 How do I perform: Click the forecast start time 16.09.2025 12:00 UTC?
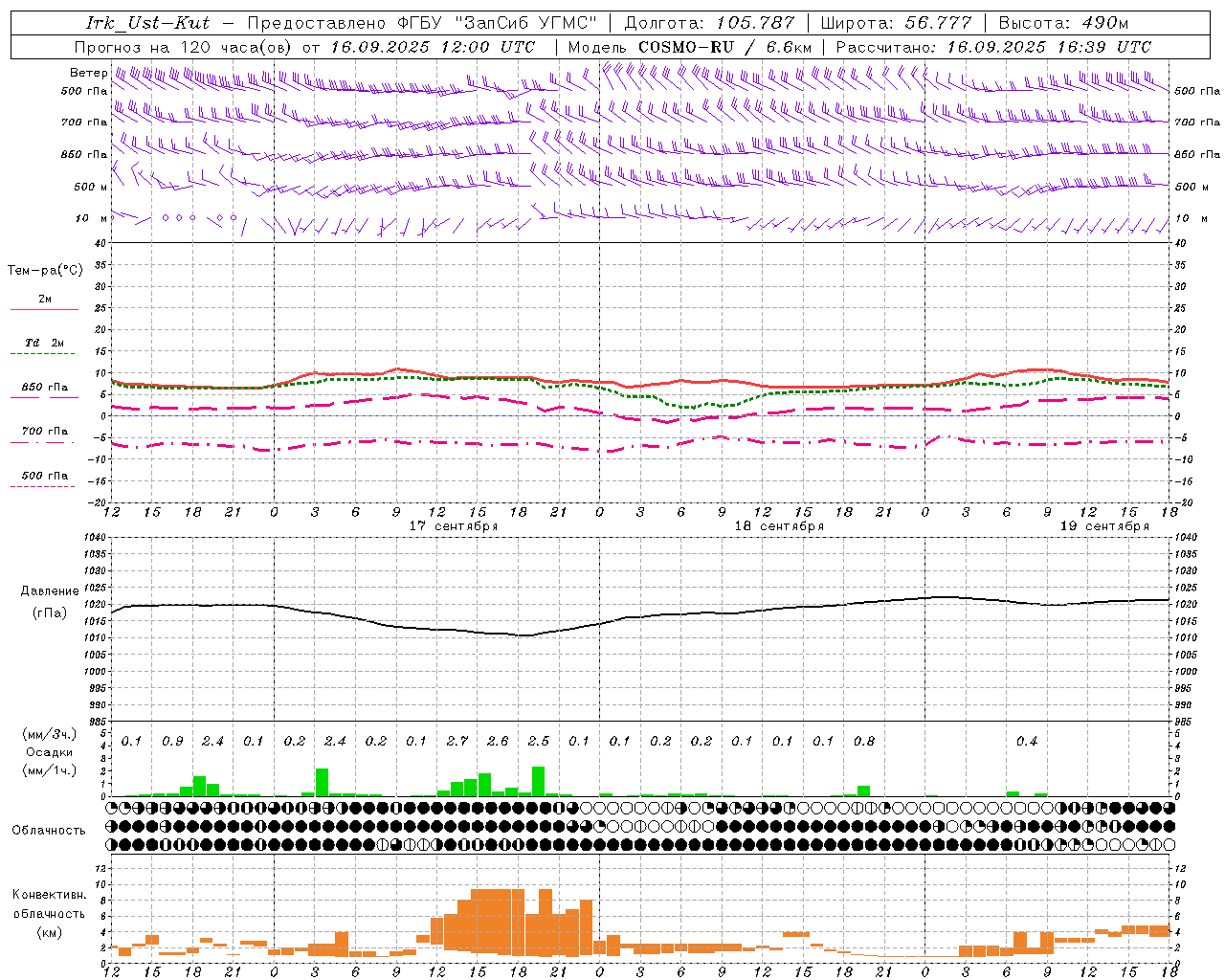(433, 47)
